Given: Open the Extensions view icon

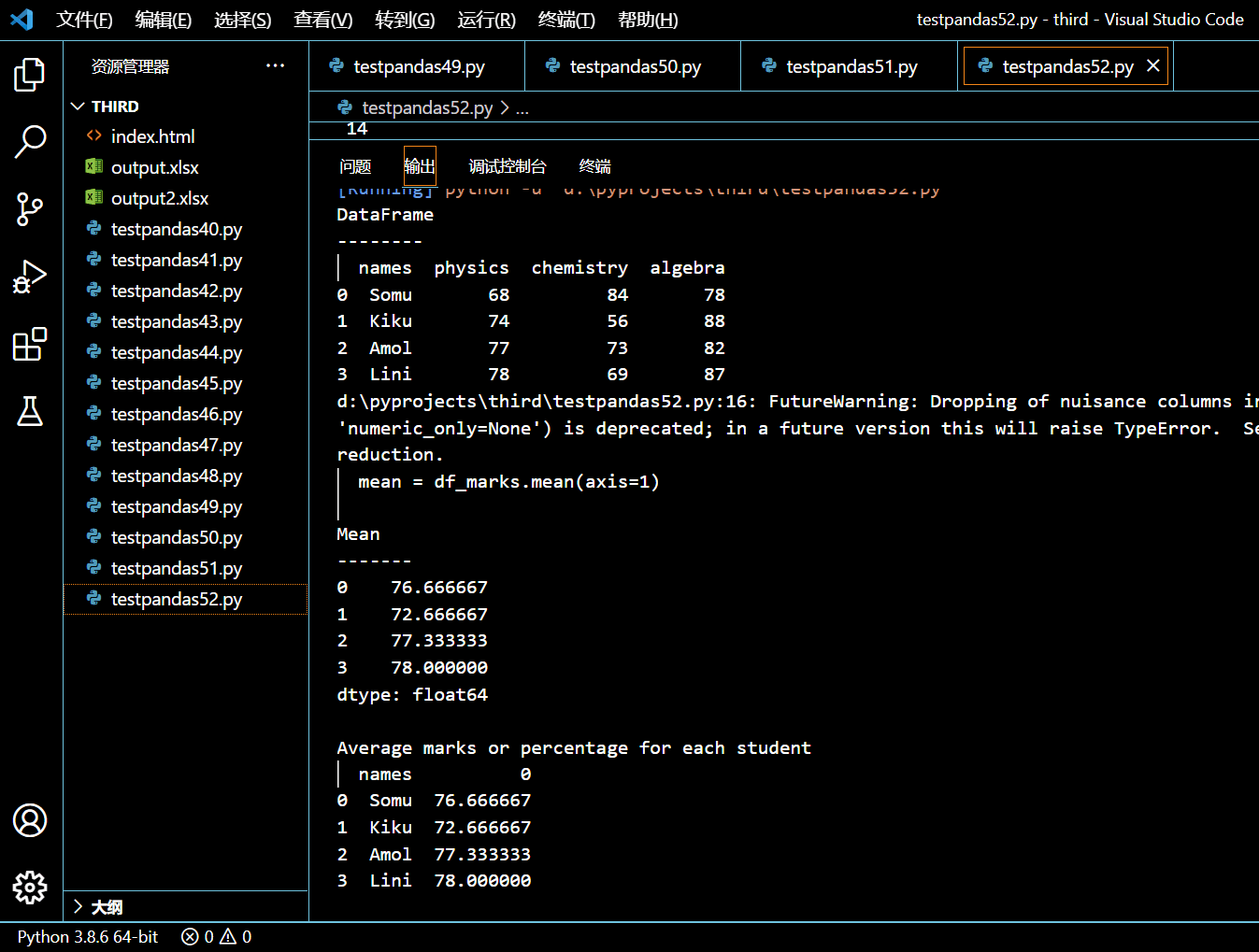Looking at the screenshot, I should 30,344.
